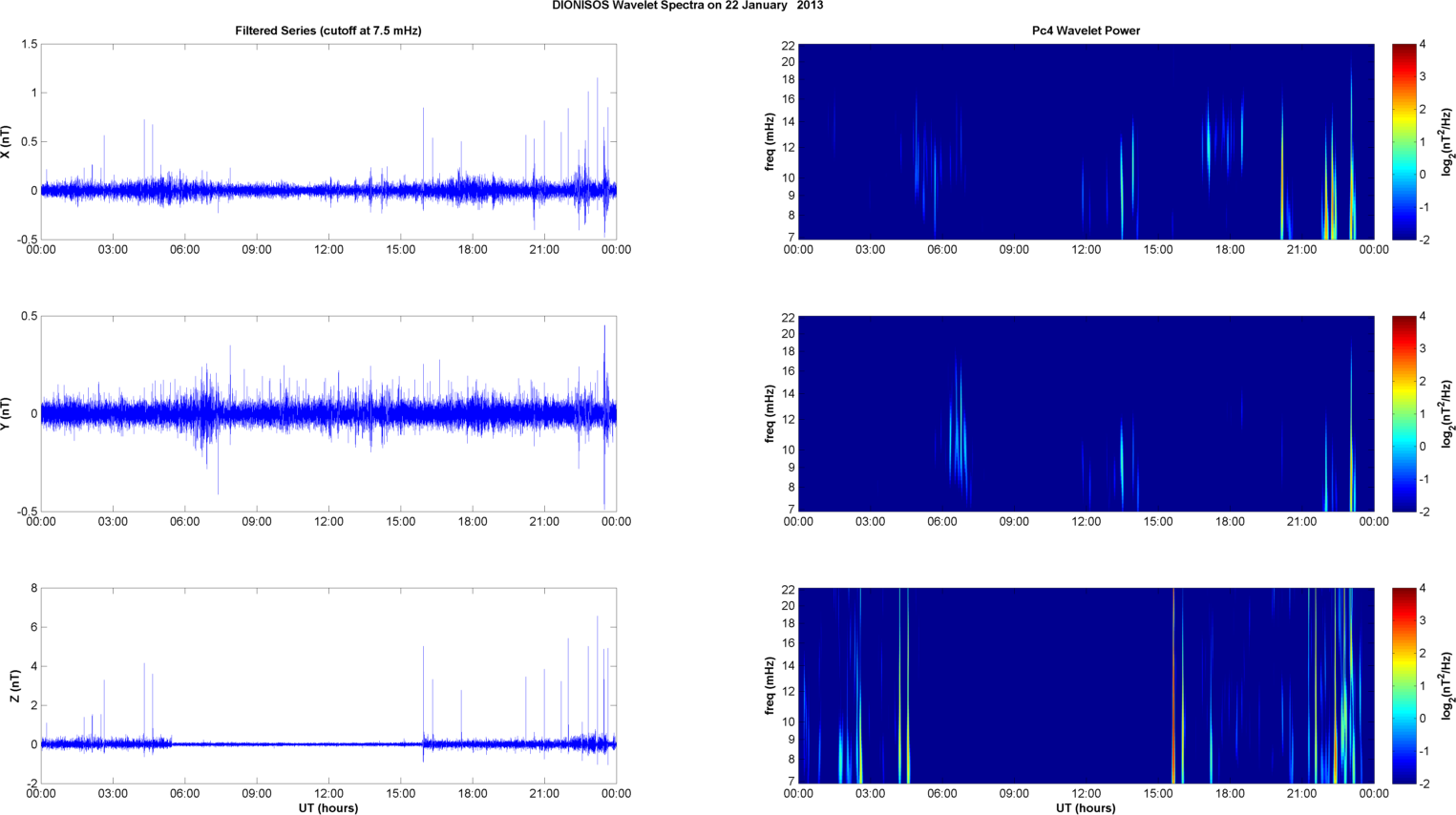Click the "Y (nT)" axis label
This screenshot has height=815, width=1456.
coord(6,413)
